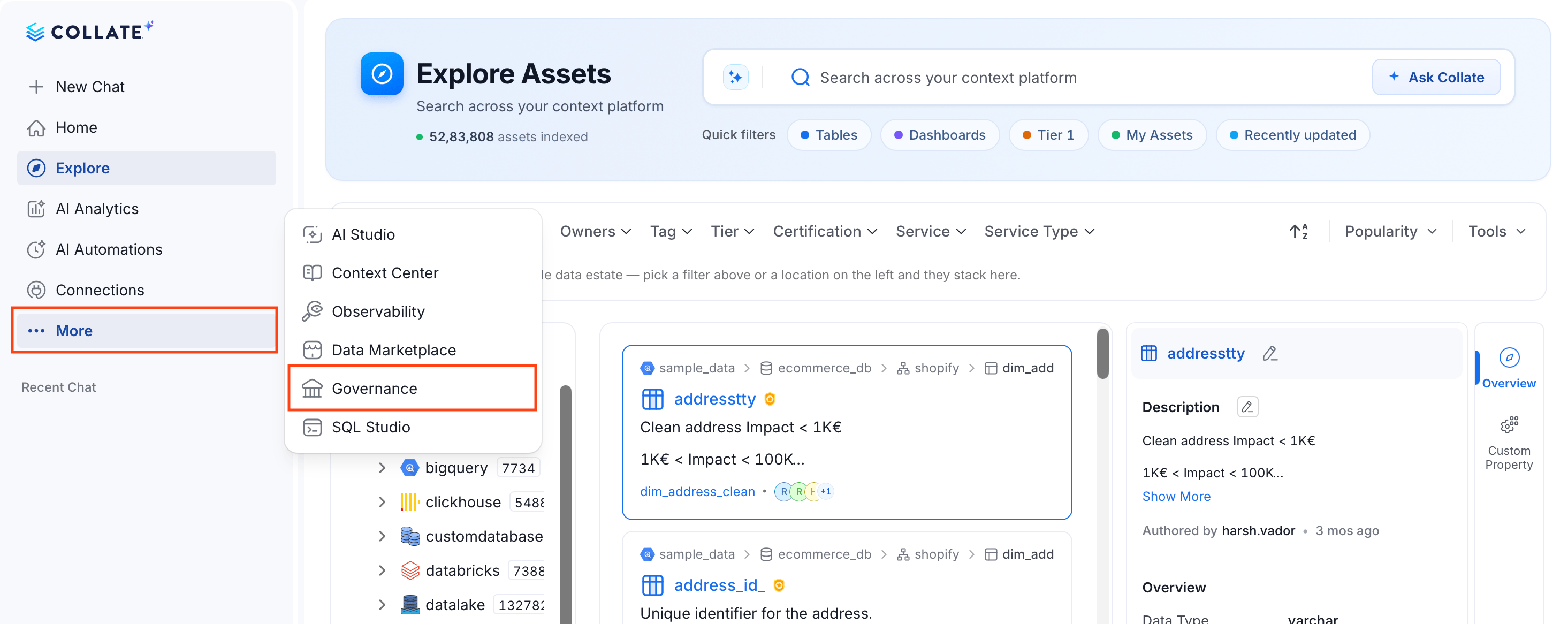Open AI Automations section
Viewport: 1568px width, 624px height.
tap(146, 249)
